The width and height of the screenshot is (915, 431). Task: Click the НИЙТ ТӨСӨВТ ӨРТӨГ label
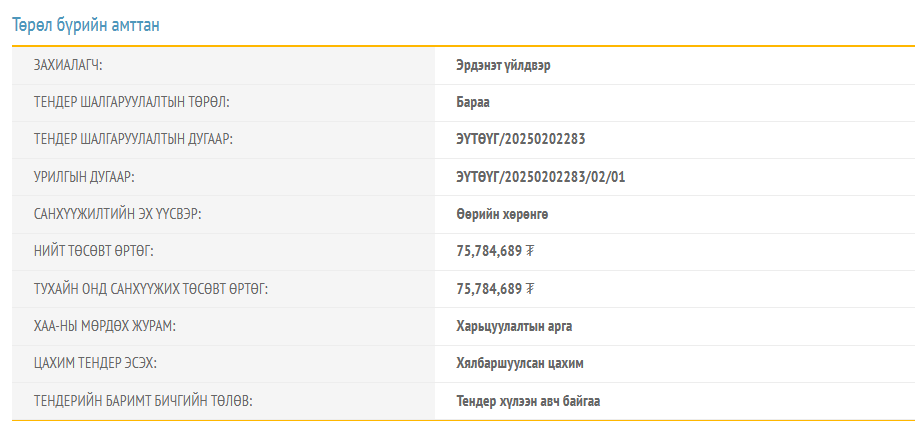pyautogui.click(x=93, y=252)
